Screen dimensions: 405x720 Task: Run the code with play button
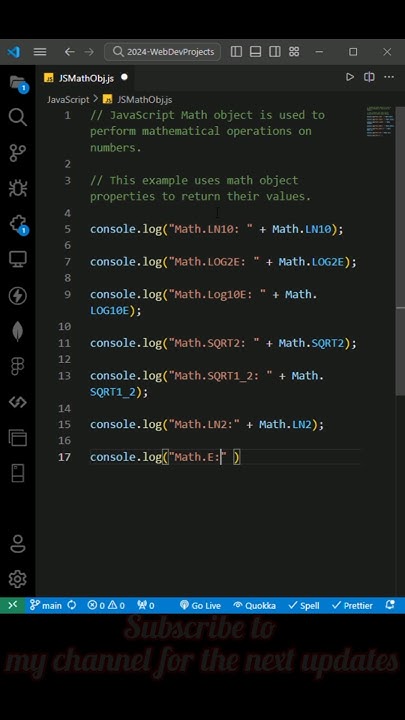coord(350,77)
